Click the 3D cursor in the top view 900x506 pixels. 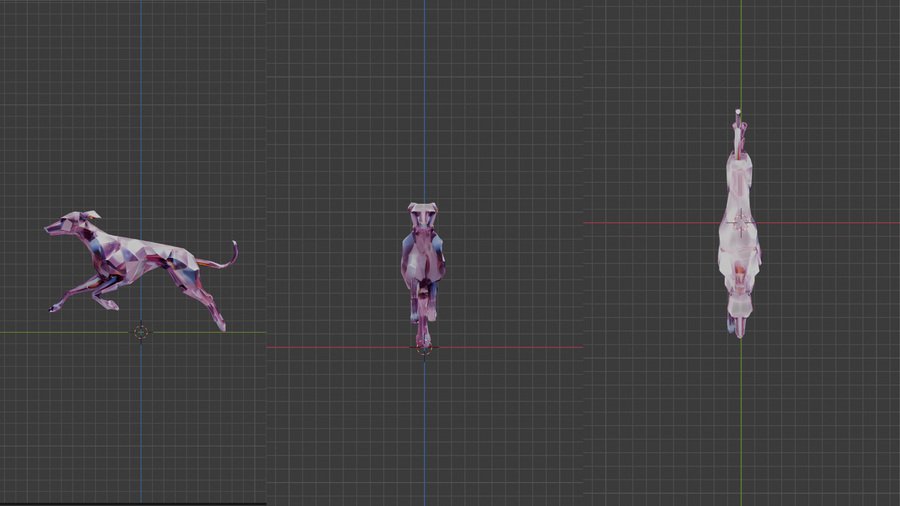click(740, 223)
